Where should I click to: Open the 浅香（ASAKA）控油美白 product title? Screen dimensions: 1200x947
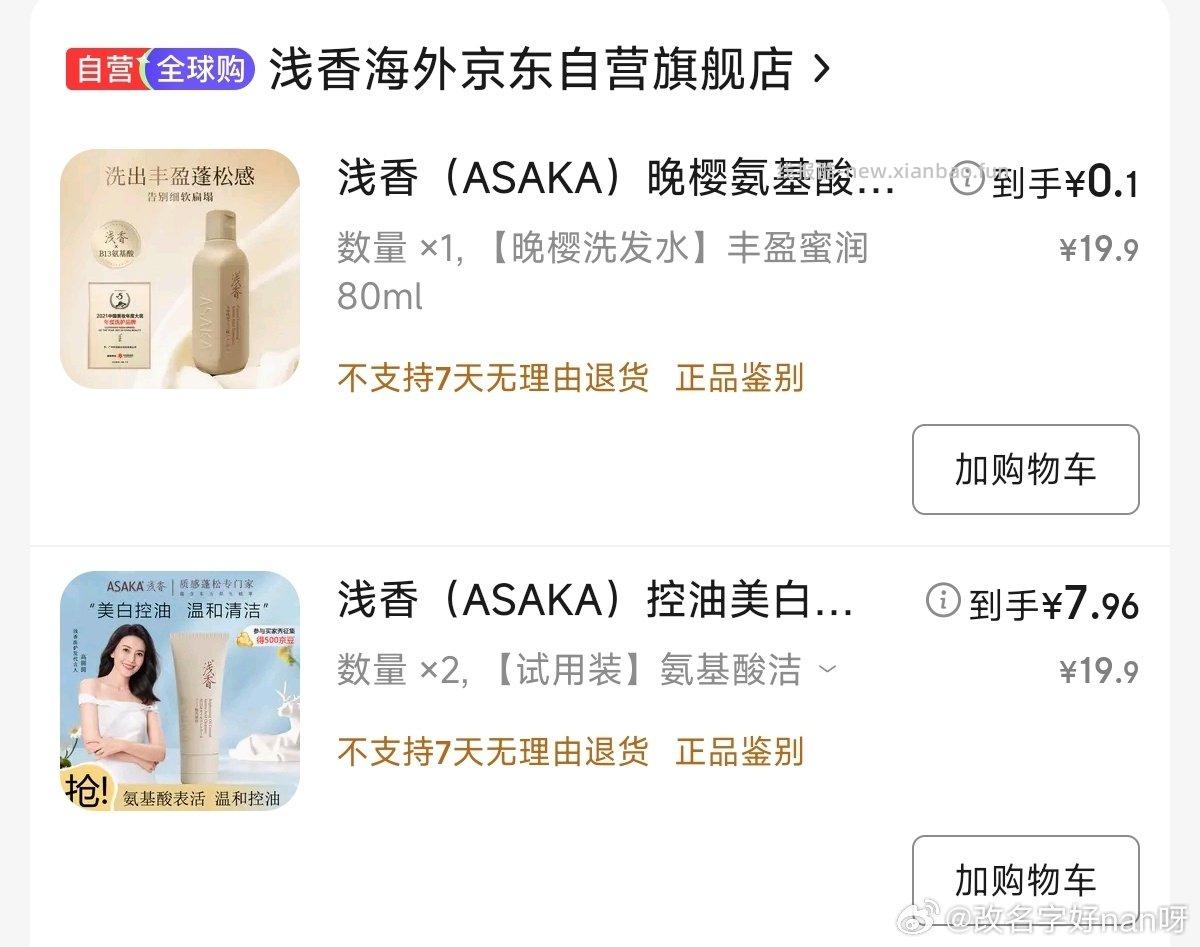[595, 603]
